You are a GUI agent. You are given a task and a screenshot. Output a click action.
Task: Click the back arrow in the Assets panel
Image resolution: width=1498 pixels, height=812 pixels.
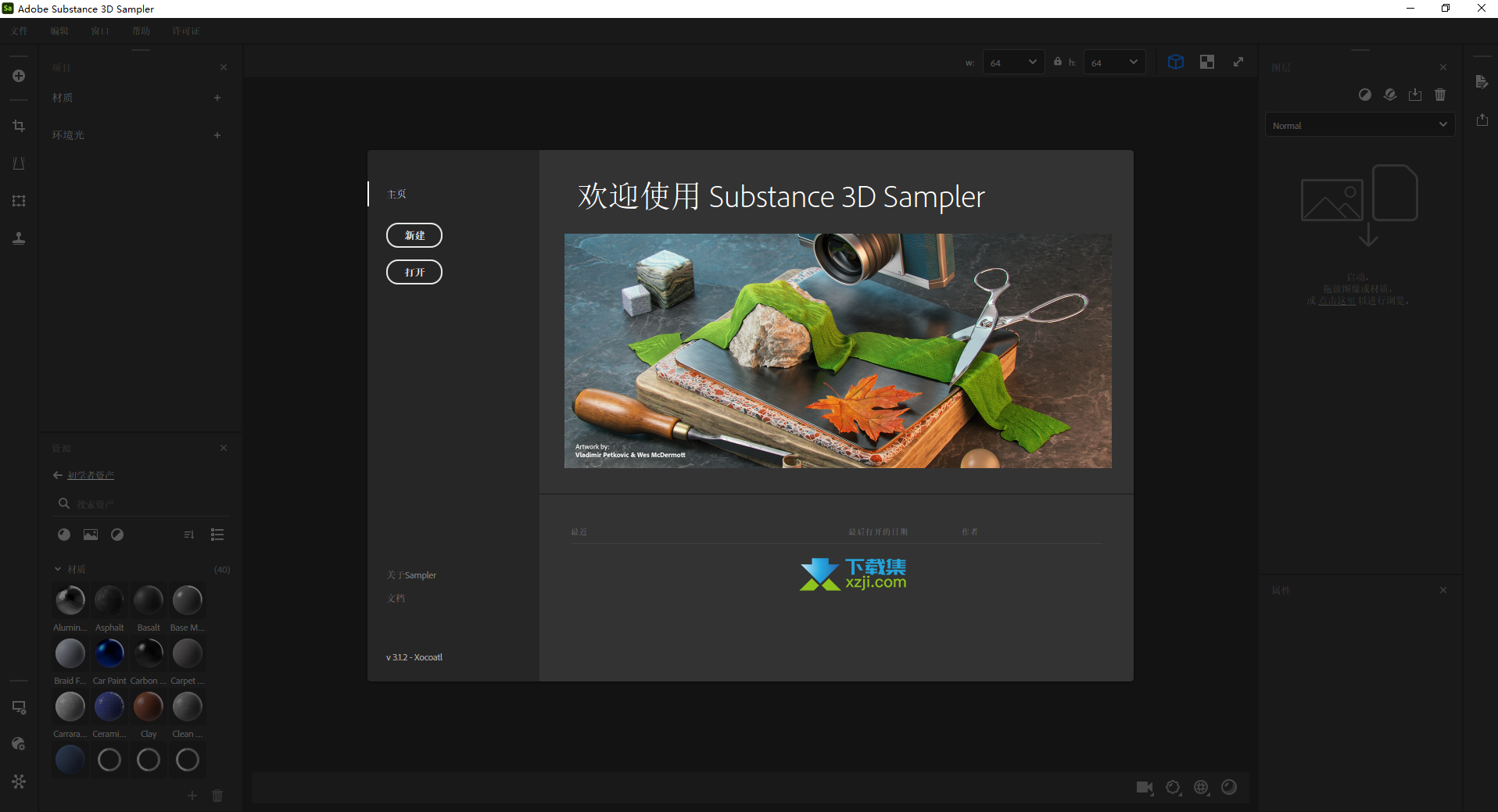[x=58, y=475]
